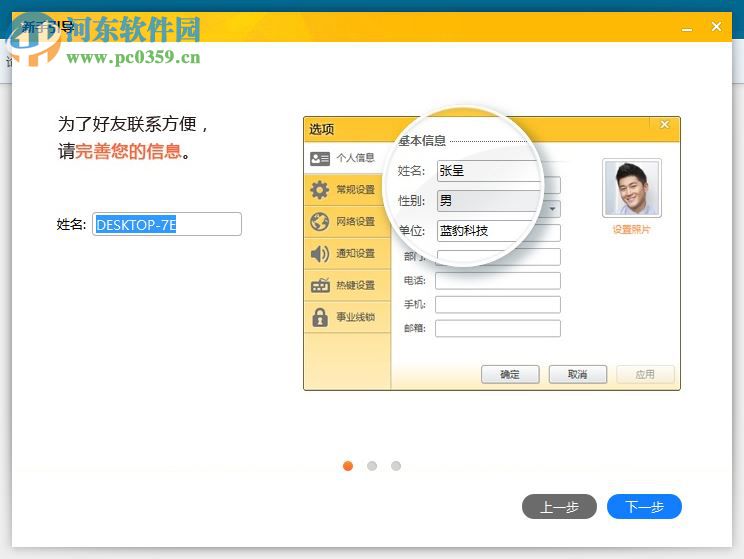Close the 新手引导 wizard window
Viewport: 744px width, 559px height.
pos(716,27)
